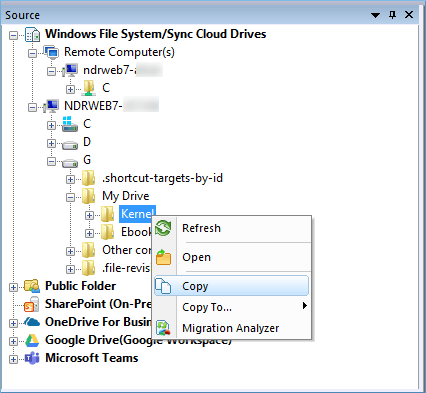Click the Other computers folder icon
The width and height of the screenshot is (426, 393).
[89, 250]
